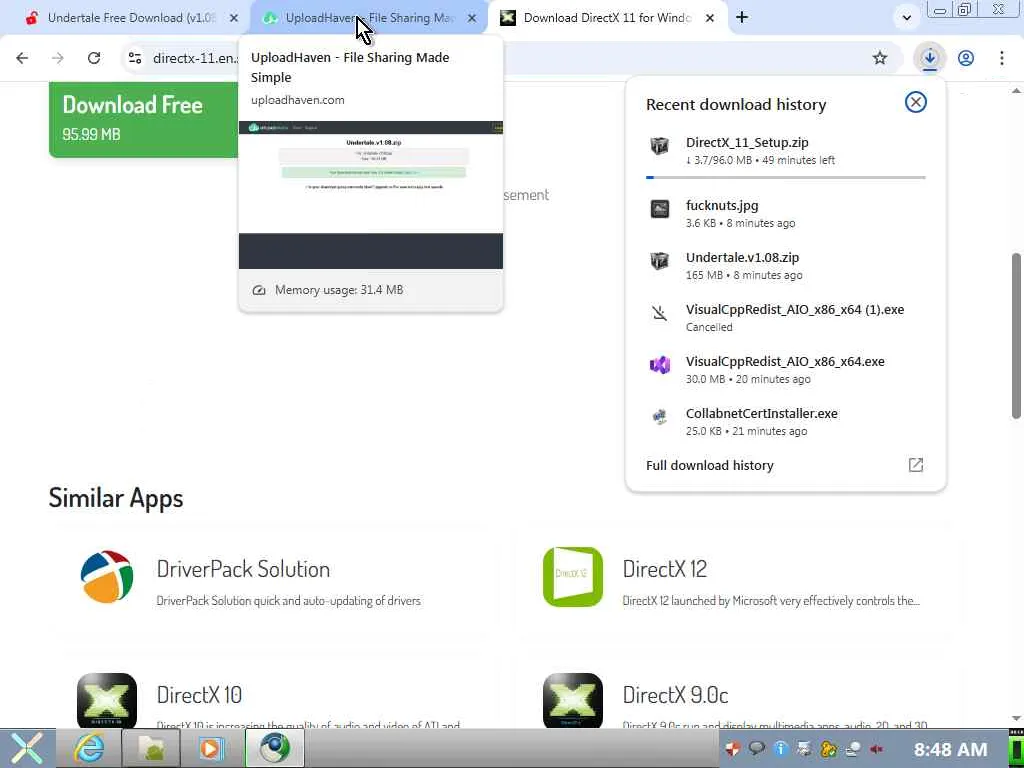Close the UploadHaven tab
Viewport: 1024px width, 768px height.
(472, 18)
